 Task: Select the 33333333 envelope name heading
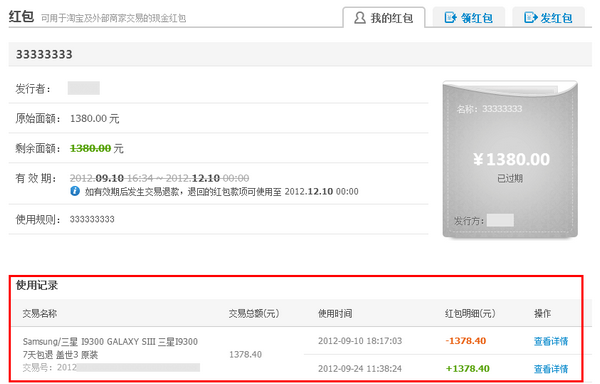[44, 54]
